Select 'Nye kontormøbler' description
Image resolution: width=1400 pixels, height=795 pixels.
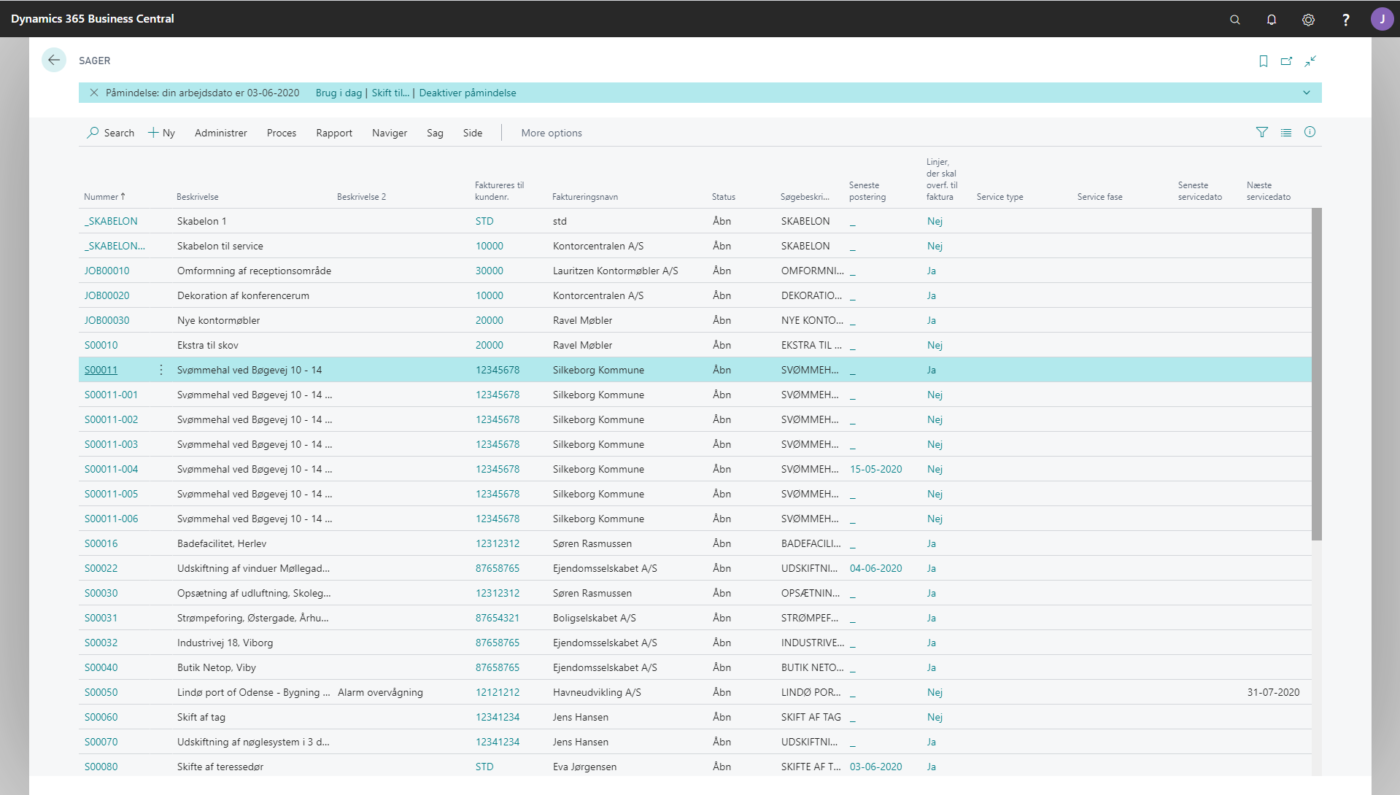pos(217,320)
